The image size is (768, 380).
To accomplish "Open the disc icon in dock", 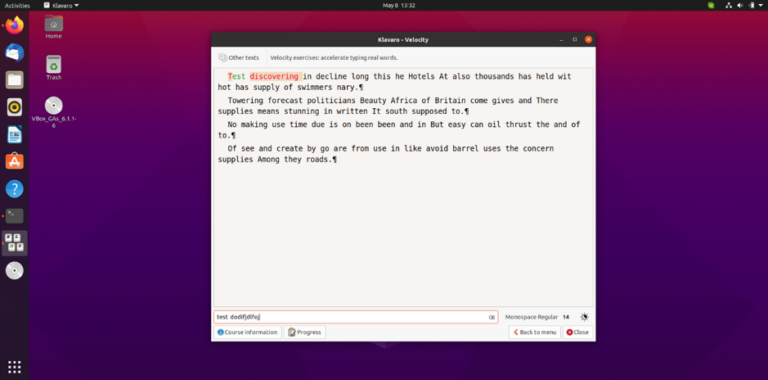I will (x=14, y=270).
